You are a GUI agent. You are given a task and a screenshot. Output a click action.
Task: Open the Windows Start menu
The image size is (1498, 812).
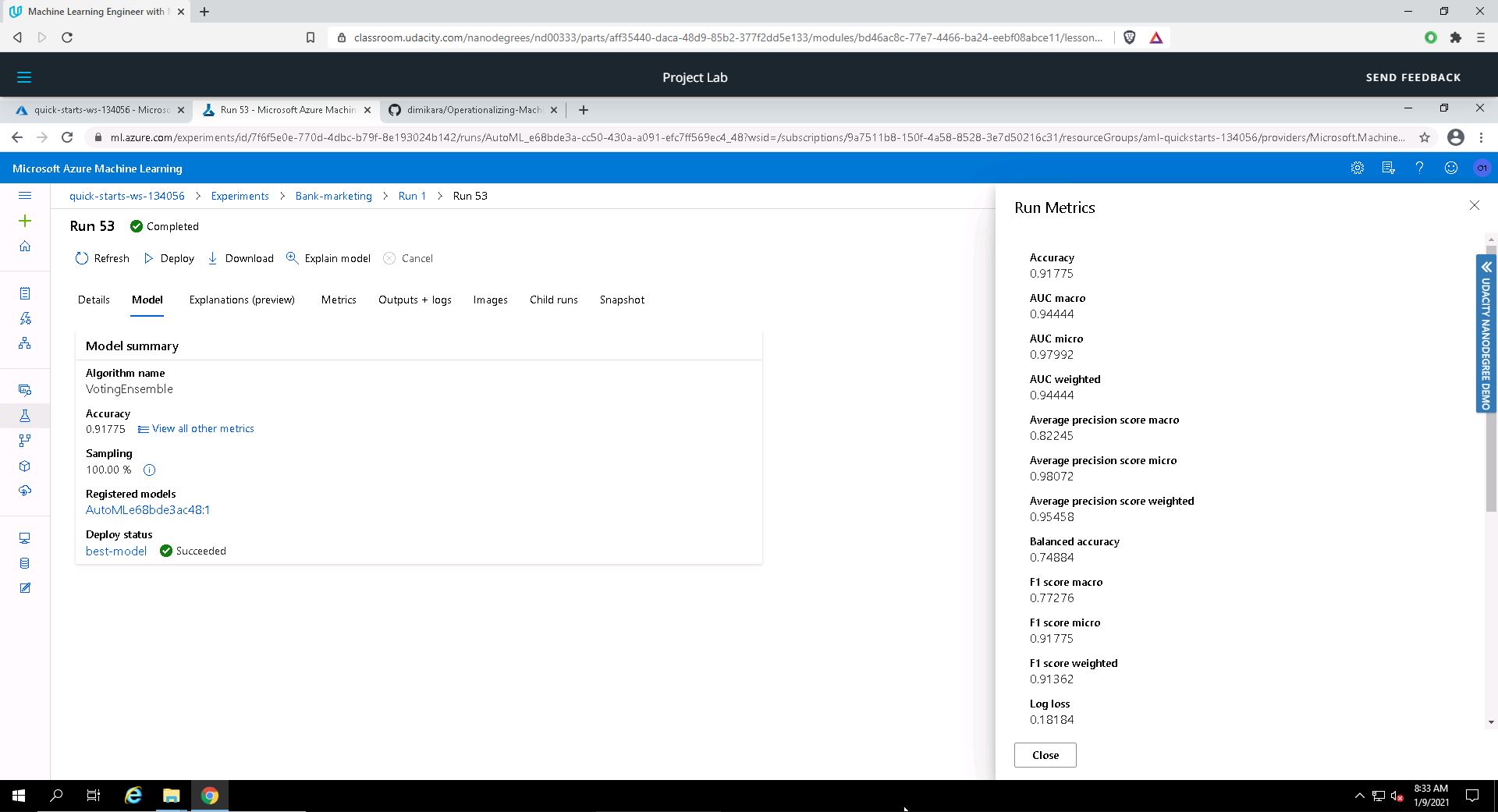coord(19,796)
